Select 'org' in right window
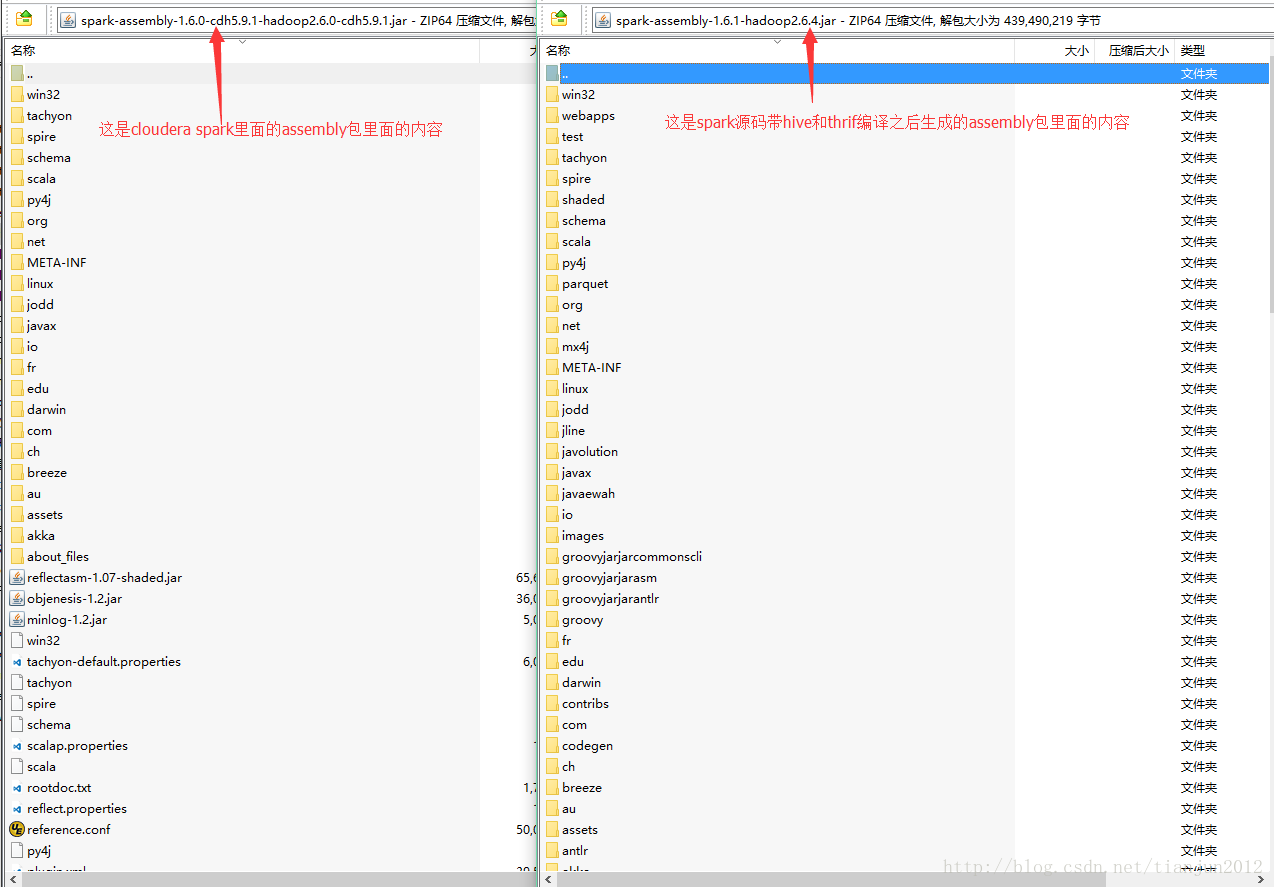 coord(572,304)
